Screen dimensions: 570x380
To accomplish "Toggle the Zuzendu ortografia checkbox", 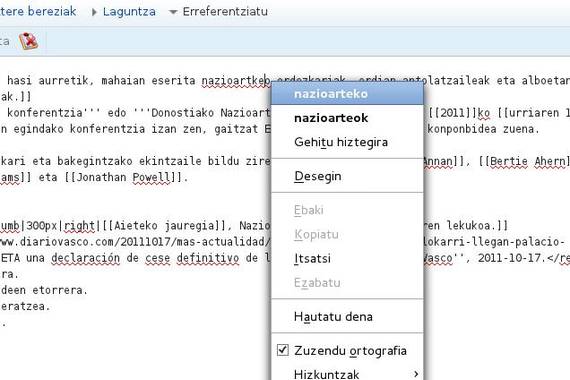I will [x=283, y=350].
